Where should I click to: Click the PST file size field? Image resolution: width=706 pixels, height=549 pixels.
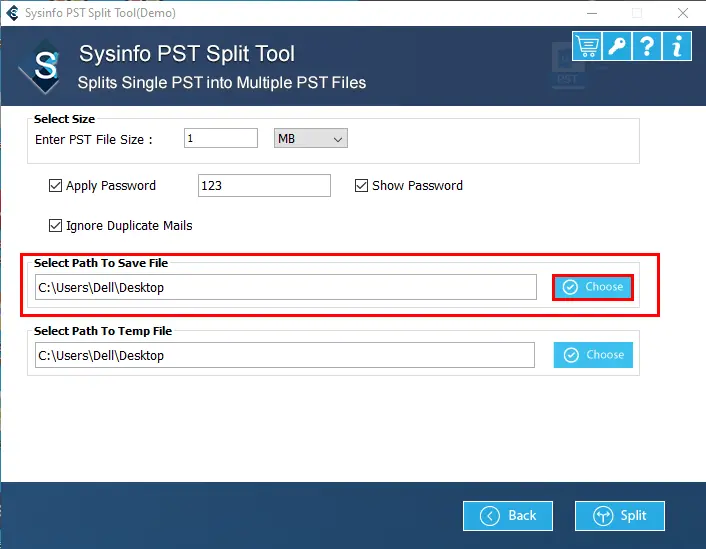221,139
